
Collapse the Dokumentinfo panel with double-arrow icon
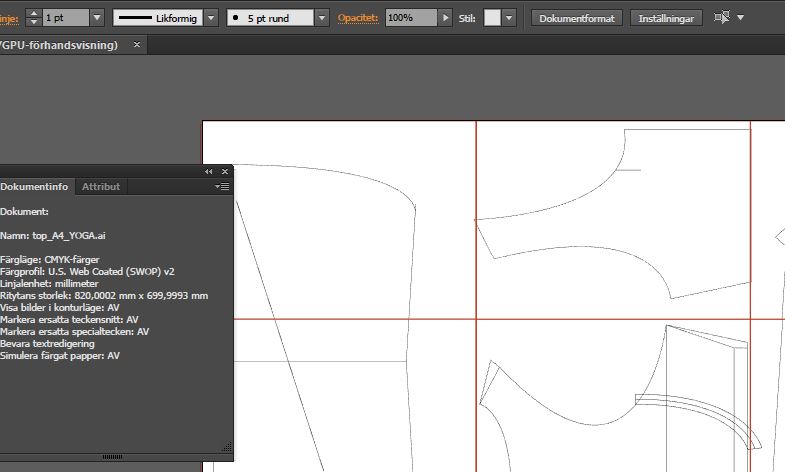tap(209, 172)
